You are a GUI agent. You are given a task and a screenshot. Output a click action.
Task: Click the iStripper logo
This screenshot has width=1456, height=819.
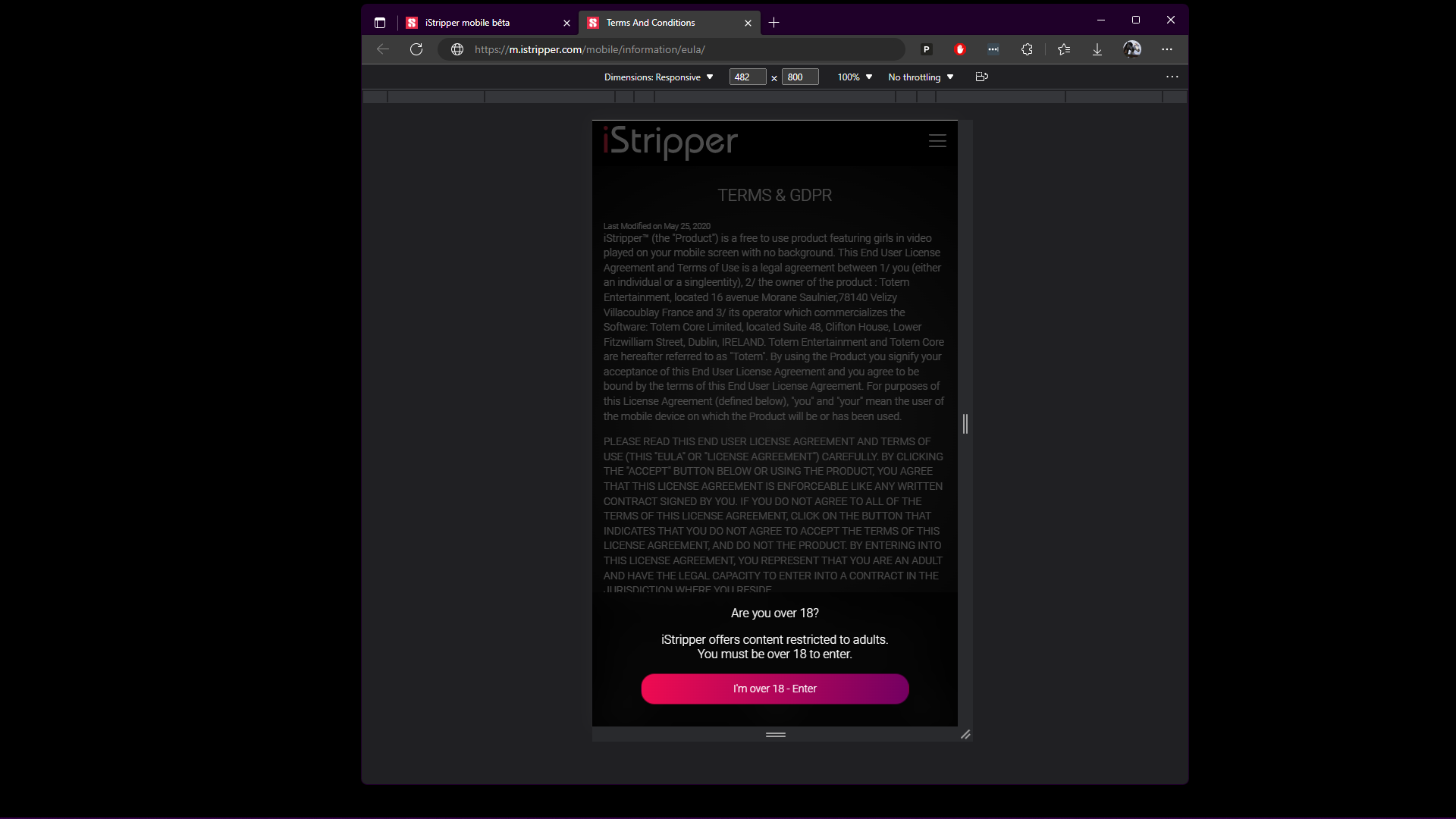pos(670,142)
